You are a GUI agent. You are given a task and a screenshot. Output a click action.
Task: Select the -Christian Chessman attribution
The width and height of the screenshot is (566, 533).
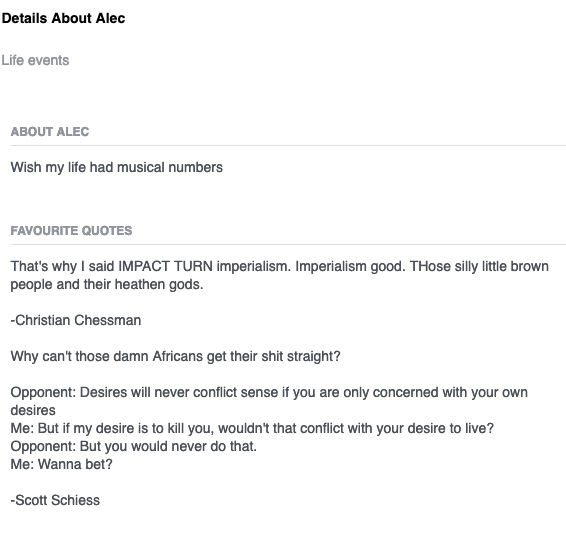pyautogui.click(x=76, y=320)
